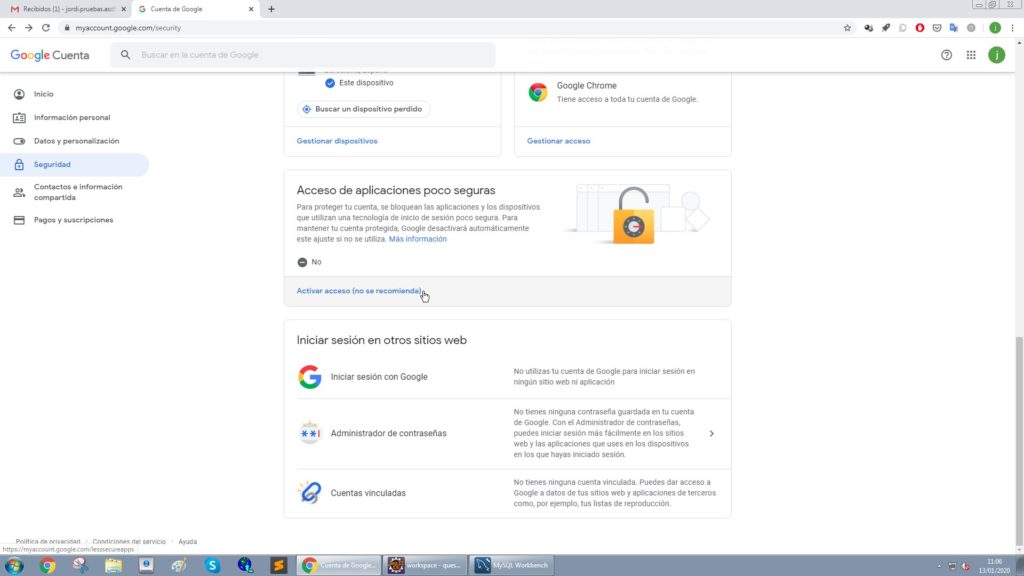Open the Más información link
1024x576 pixels.
pos(420,238)
